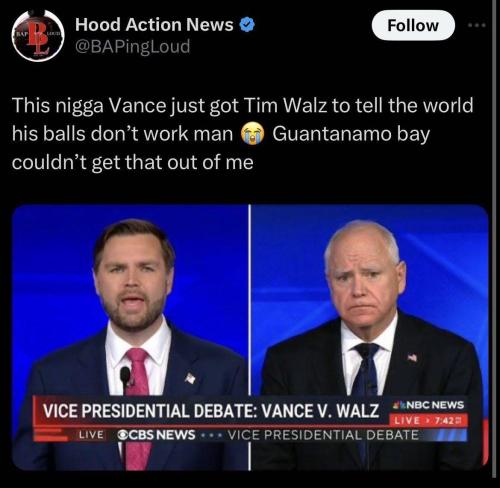The width and height of the screenshot is (500, 488).
Task: Click the Hood Action News display name
Action: 154,25
